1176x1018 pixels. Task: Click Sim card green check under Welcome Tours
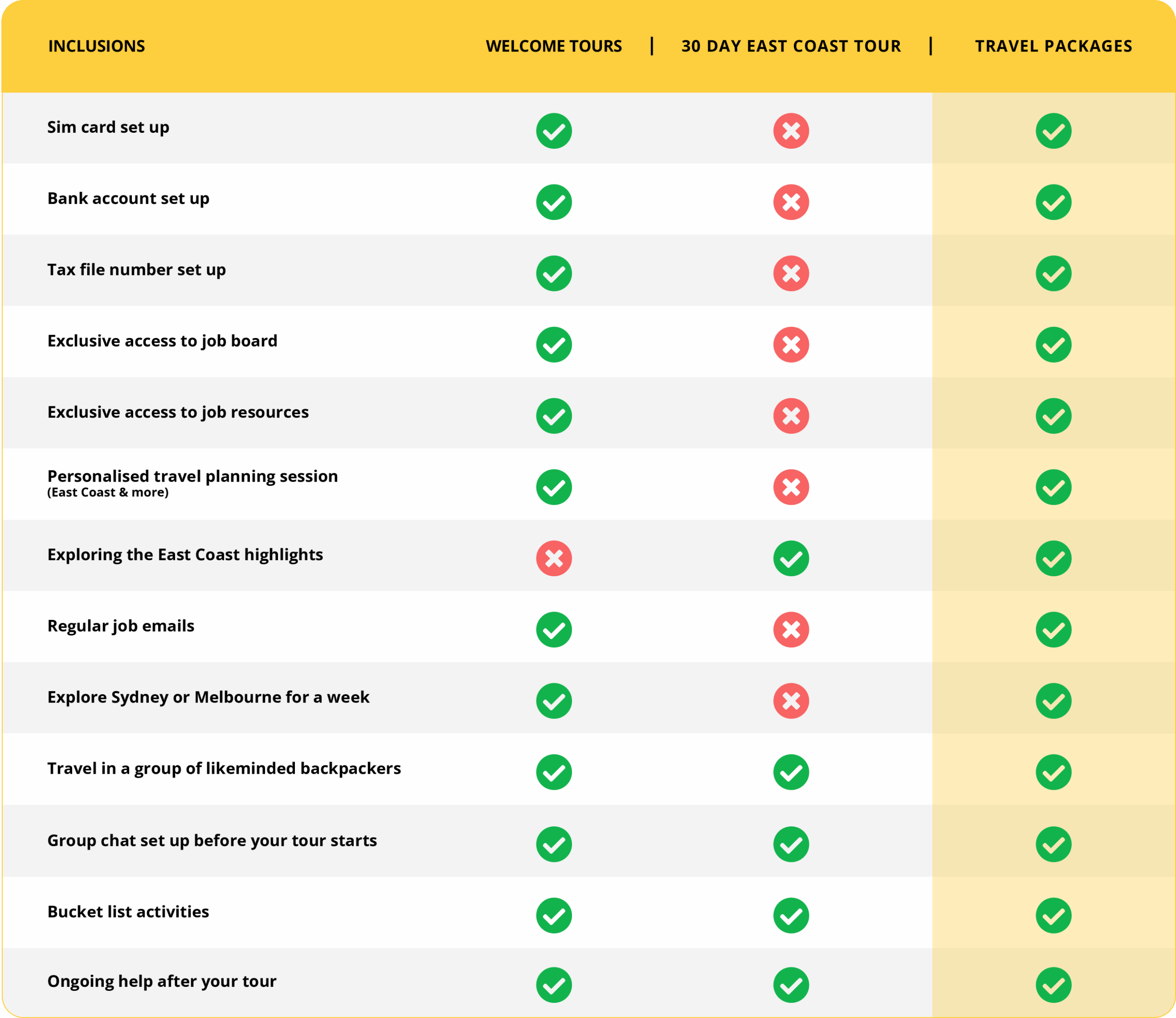pyautogui.click(x=554, y=131)
